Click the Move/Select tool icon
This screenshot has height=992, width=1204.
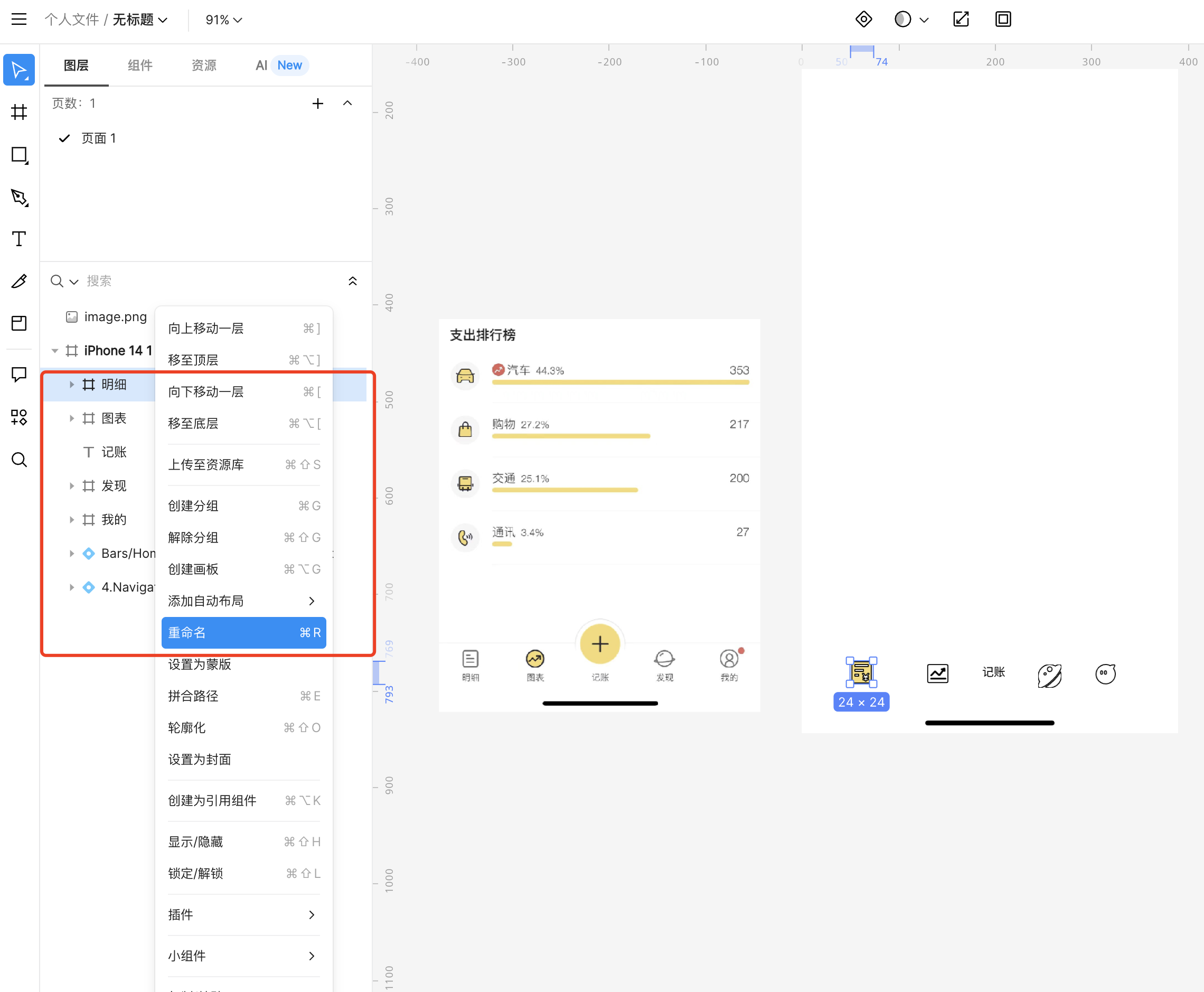point(20,66)
